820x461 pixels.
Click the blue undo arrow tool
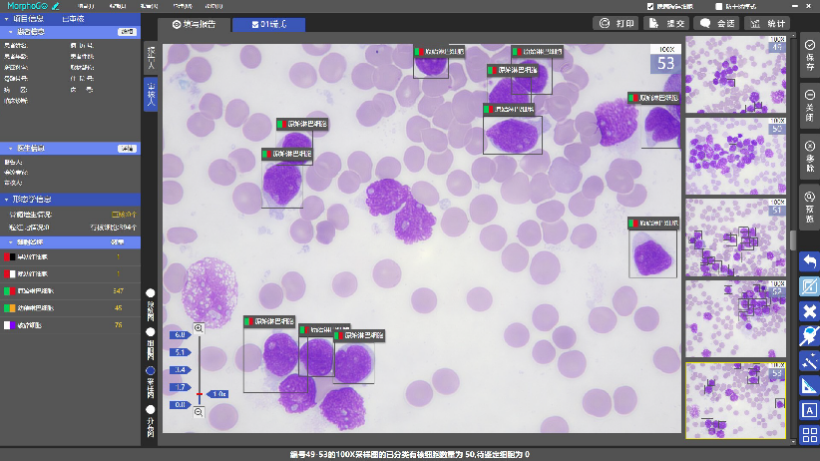(809, 261)
